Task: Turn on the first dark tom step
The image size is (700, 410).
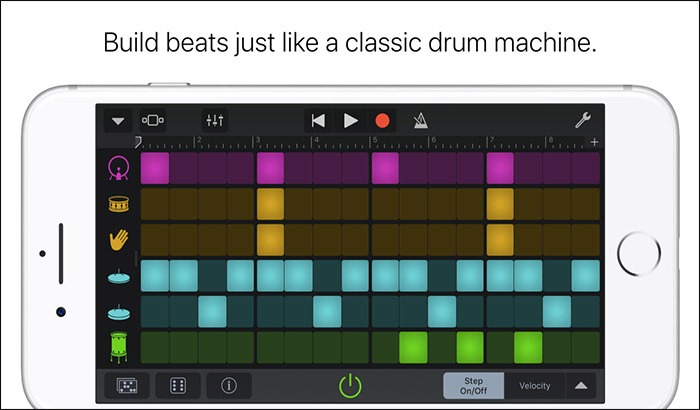Action: click(x=155, y=347)
